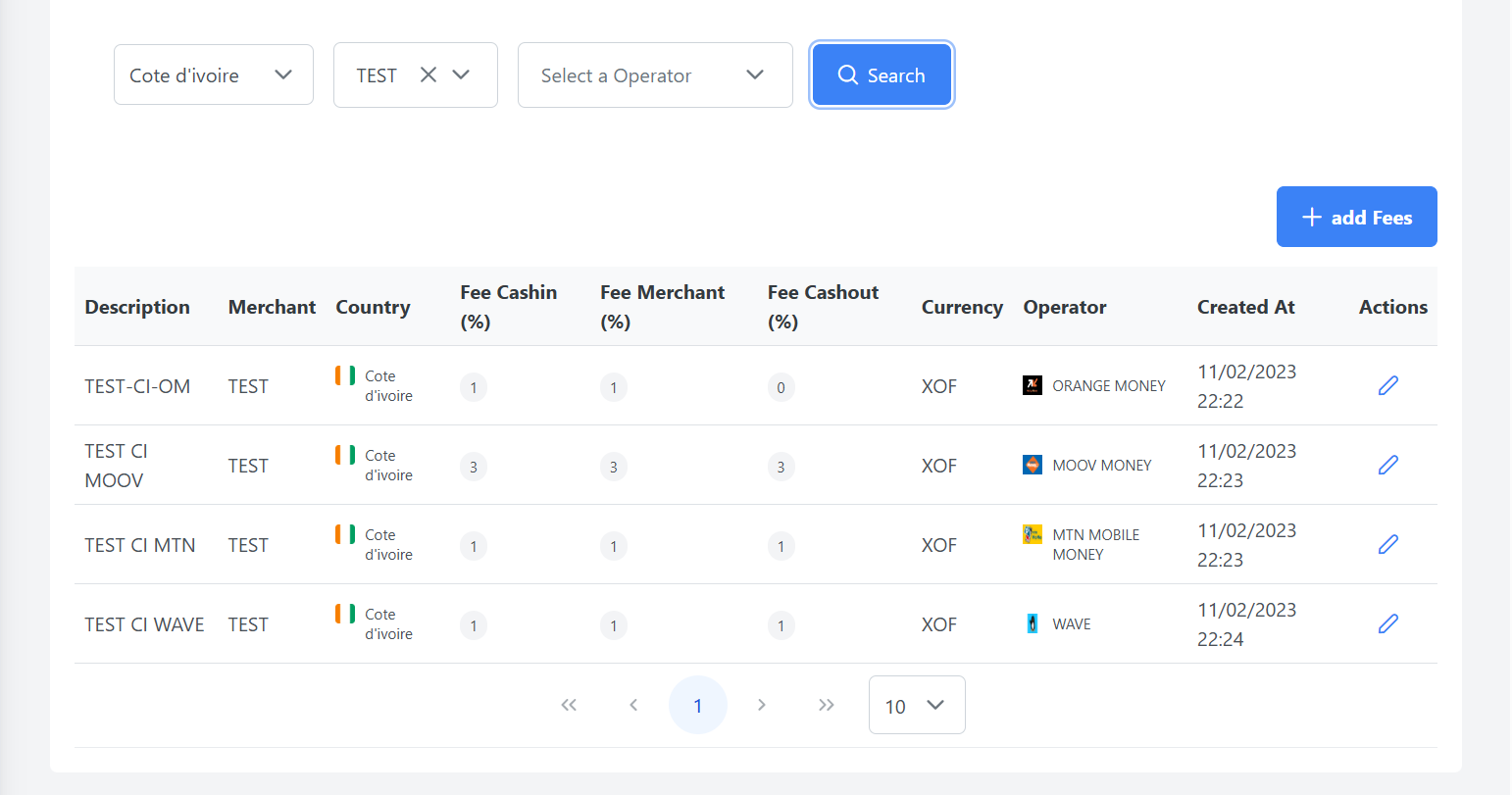Select page 1 in pagination
The image size is (1512, 795).
point(697,705)
